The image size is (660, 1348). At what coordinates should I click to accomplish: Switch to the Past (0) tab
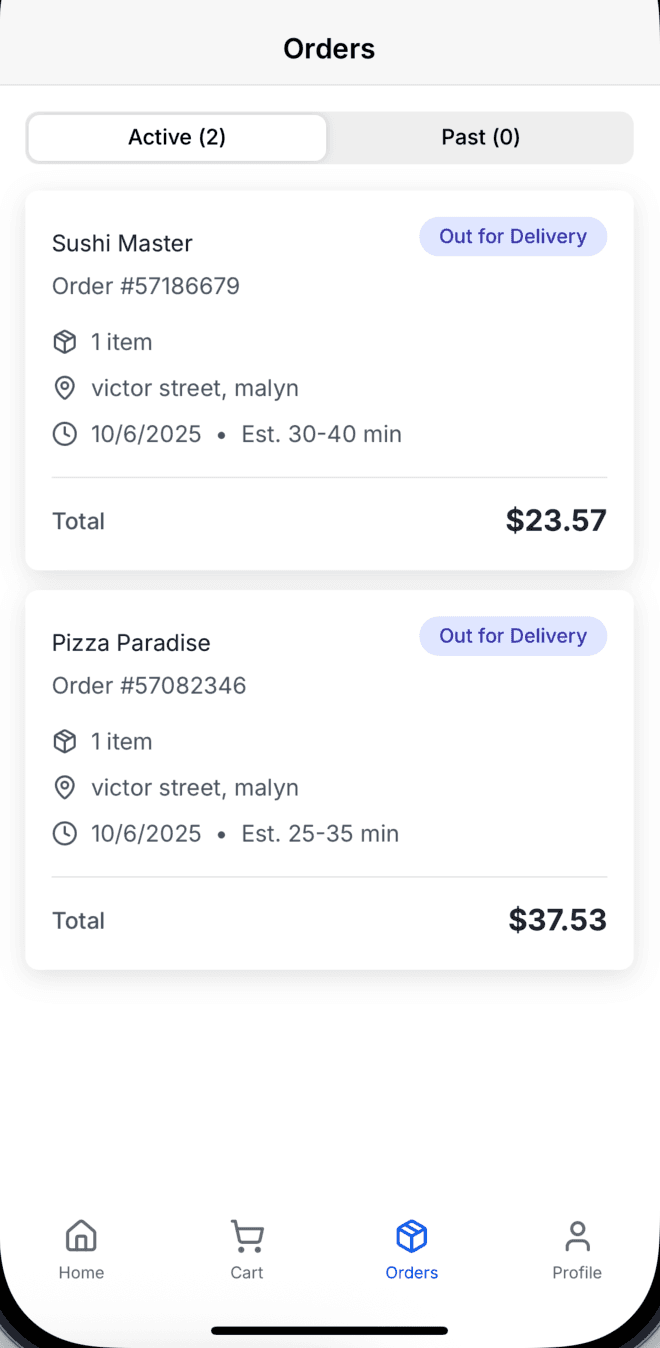pos(481,137)
